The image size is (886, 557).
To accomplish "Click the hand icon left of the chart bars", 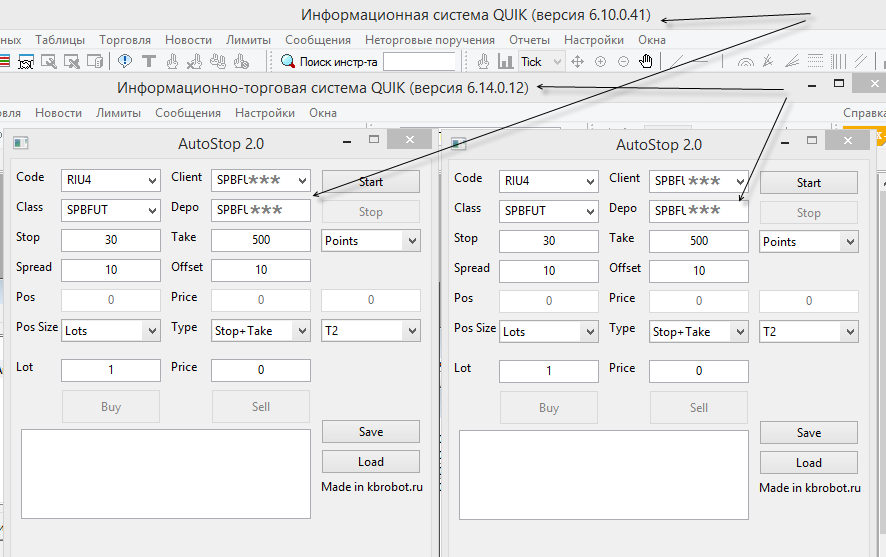I will (483, 61).
